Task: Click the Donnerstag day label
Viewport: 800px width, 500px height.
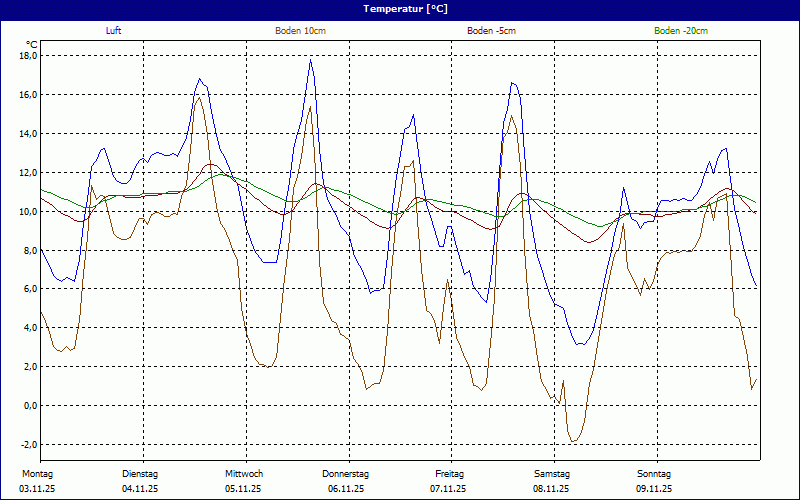Action: (x=345, y=474)
